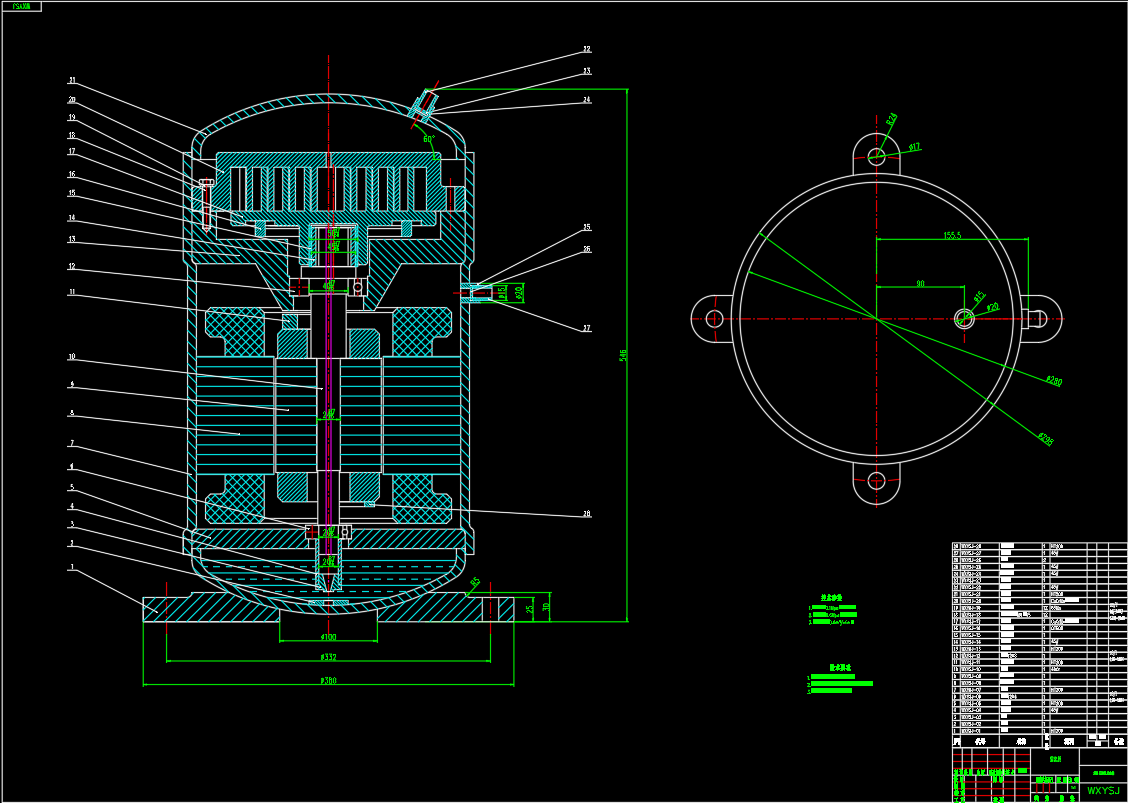Click the φ332 base dimension text
Viewport: 1128px width, 803px height.
328,657
